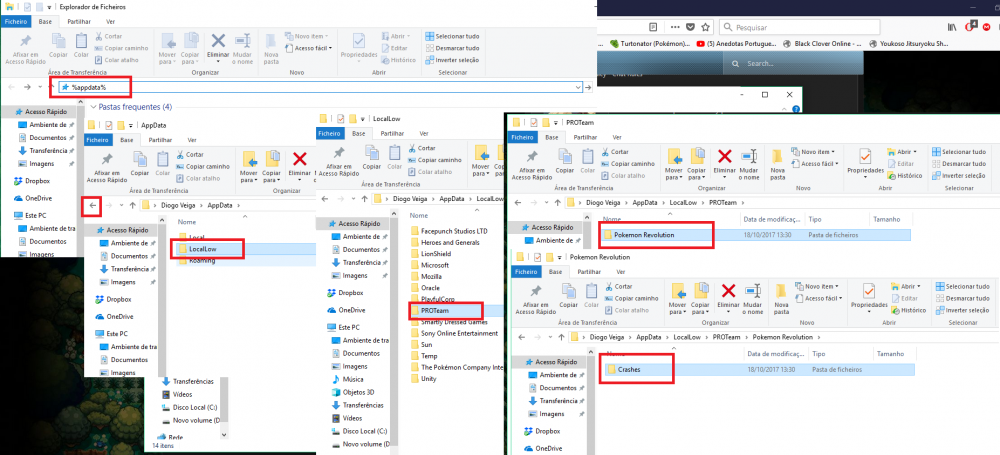Click Histórico in PROTeam window ribbon
Viewport: 1000px width, 455px height.
click(905, 175)
